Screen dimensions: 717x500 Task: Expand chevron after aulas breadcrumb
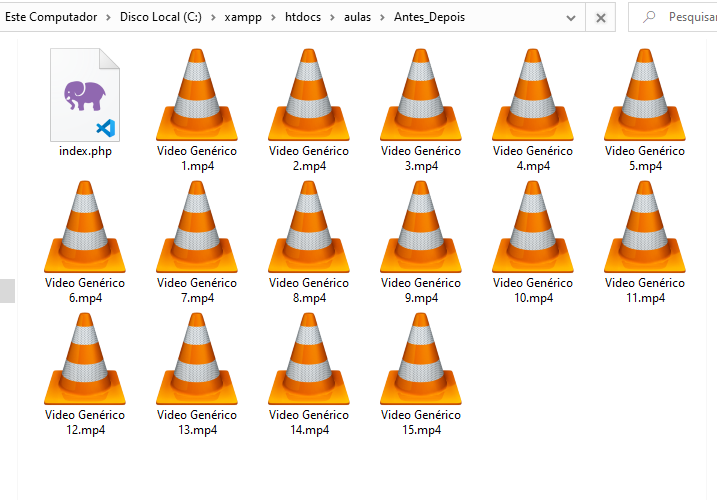[382, 17]
